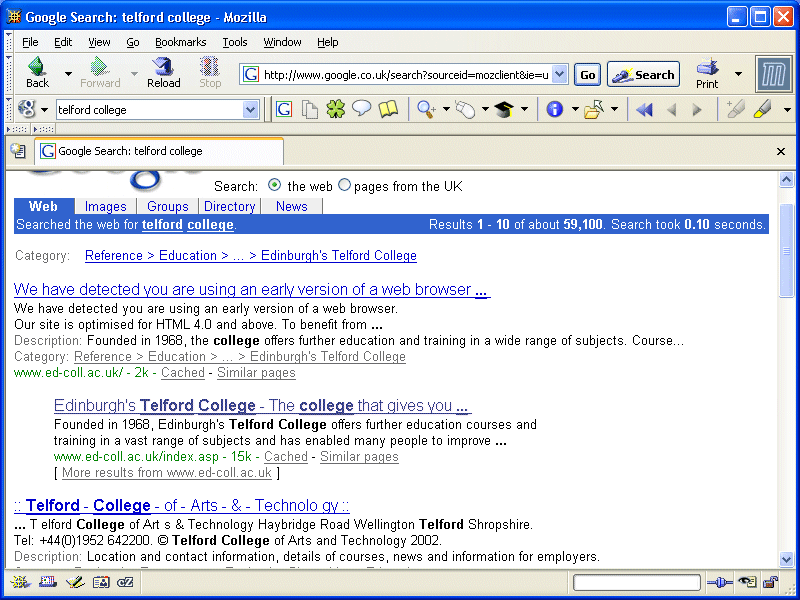Image resolution: width=800 pixels, height=600 pixels.
Task: Open 'Edinburgh's Telford College - The college' result link
Action: tap(261, 406)
